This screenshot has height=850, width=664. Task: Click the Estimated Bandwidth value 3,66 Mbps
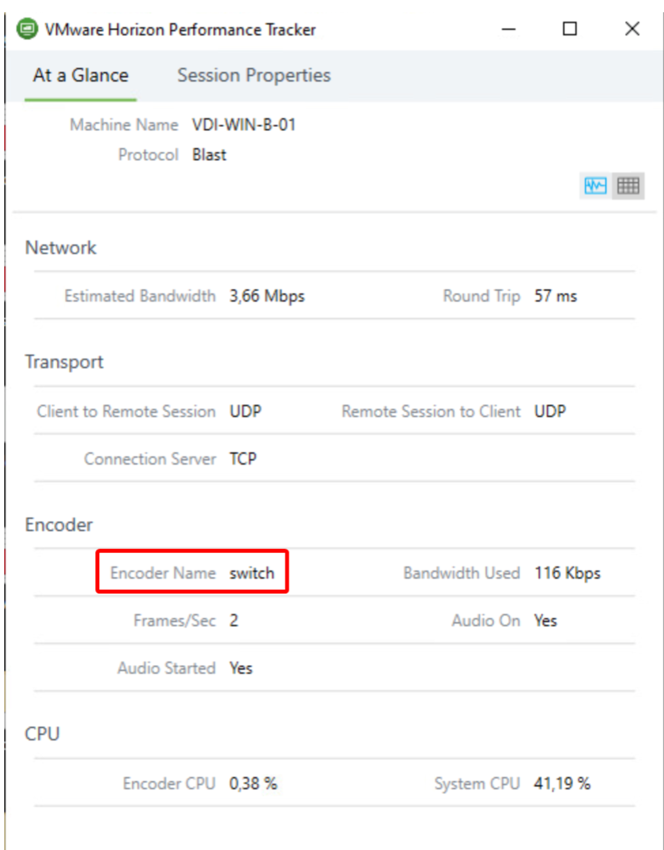(267, 296)
